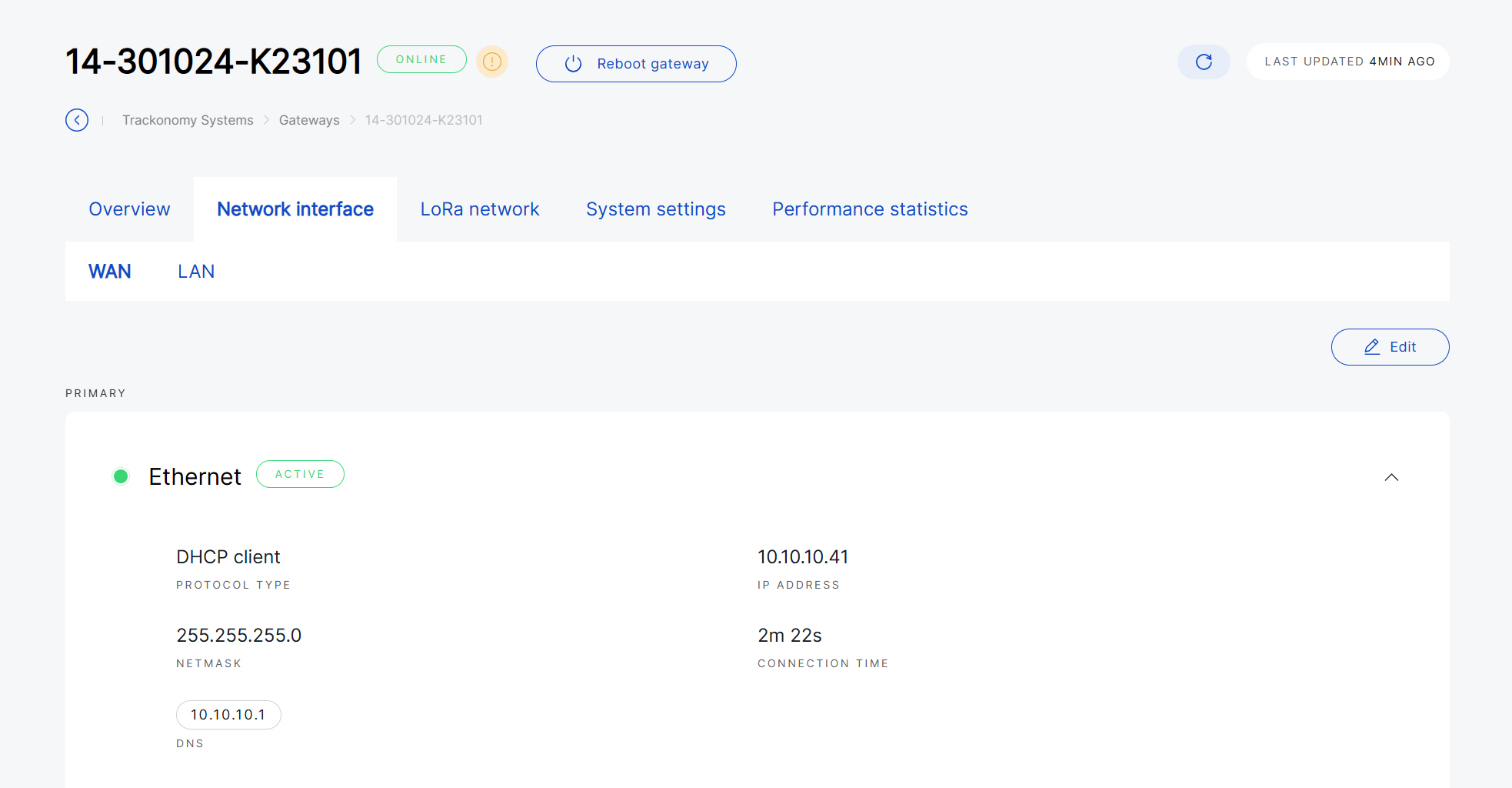Screen dimensions: 1512x788
Task: Click the 10.10.10.1 DNS chip
Action: click(228, 715)
